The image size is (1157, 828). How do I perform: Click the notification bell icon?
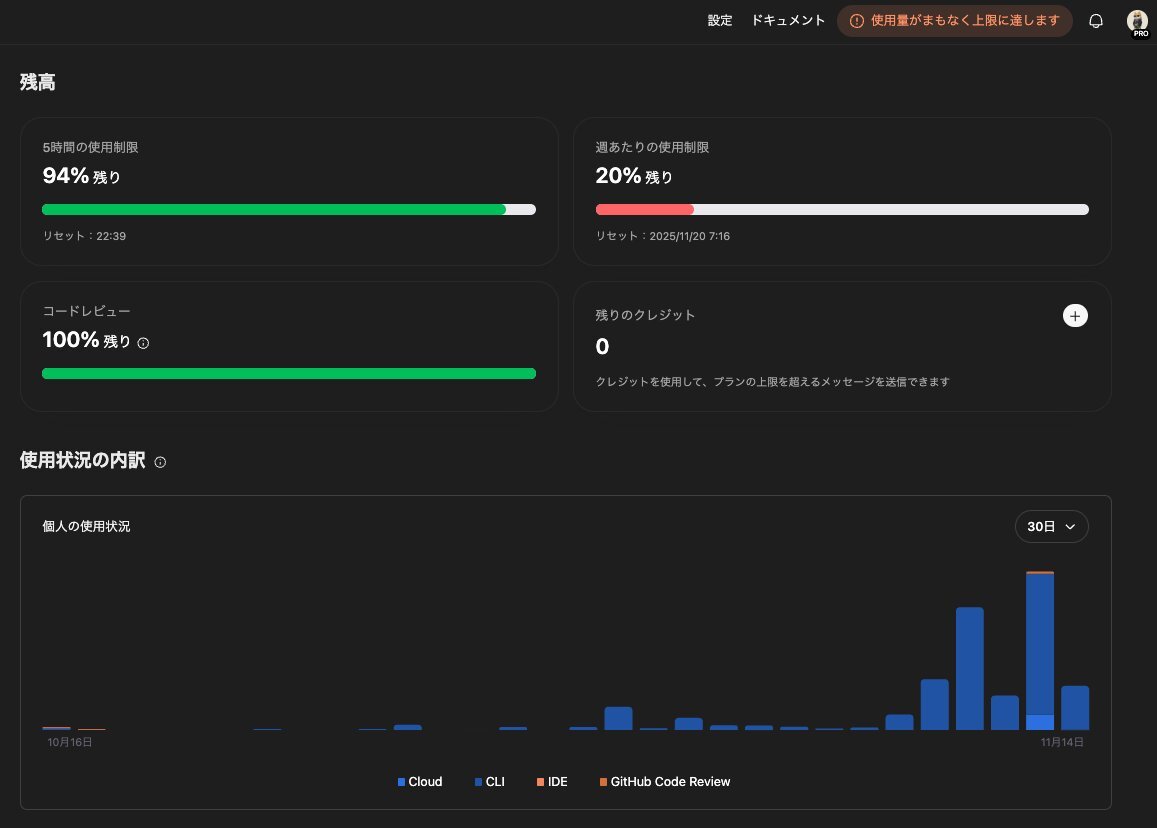(1096, 21)
